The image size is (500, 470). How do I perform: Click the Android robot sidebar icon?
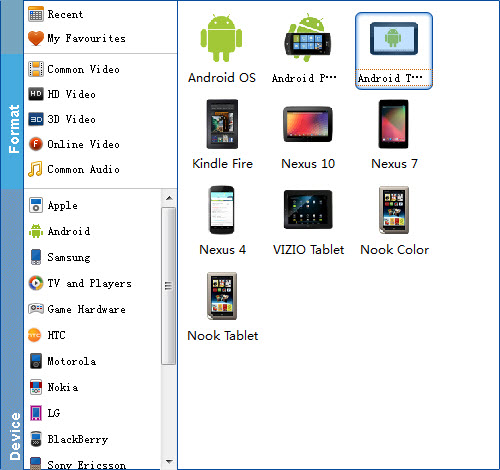36,231
